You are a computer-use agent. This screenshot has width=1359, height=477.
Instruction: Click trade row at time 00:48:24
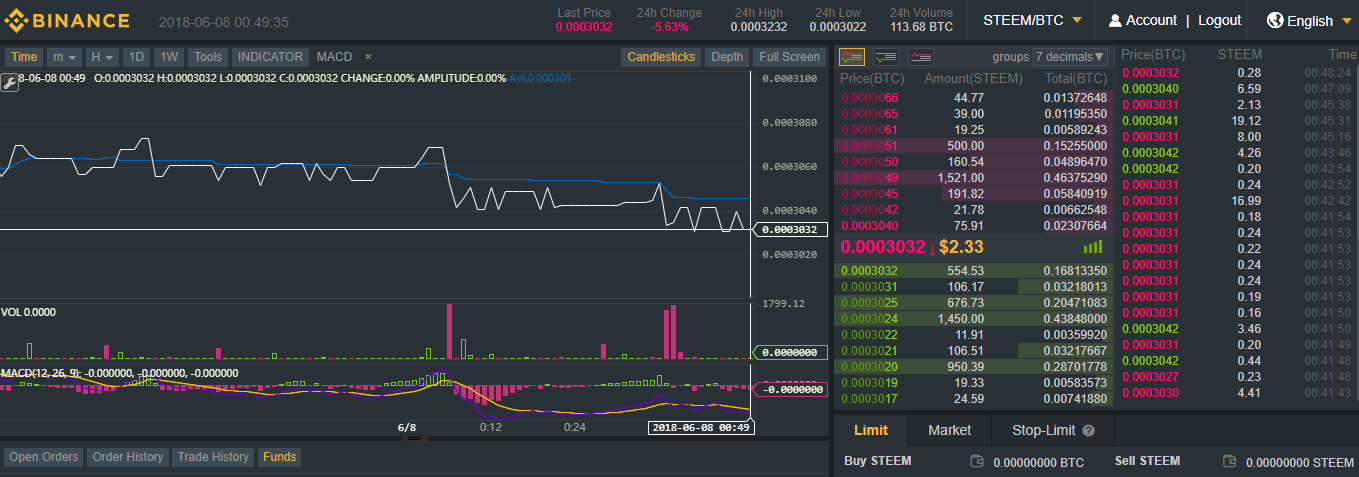[x=1238, y=73]
